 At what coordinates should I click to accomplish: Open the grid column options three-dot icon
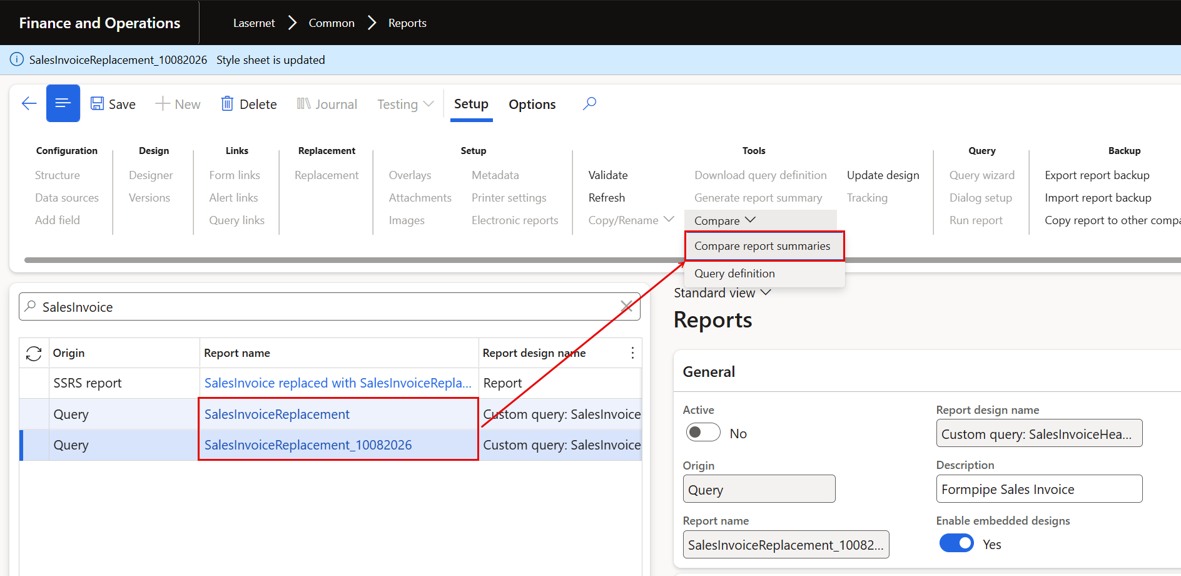coord(633,353)
